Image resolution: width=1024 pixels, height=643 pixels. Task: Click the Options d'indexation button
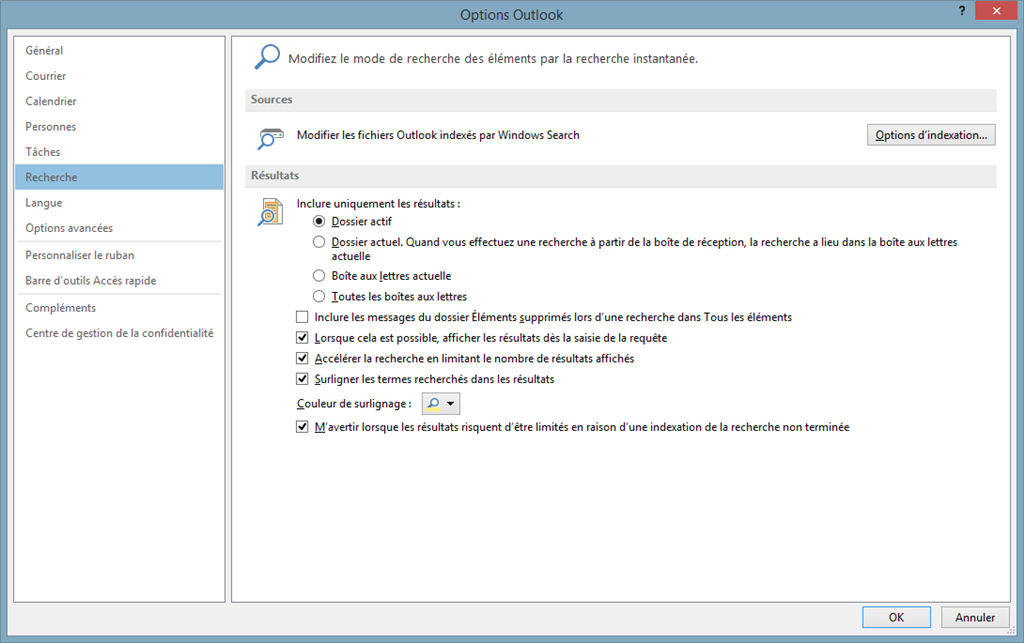(x=931, y=135)
